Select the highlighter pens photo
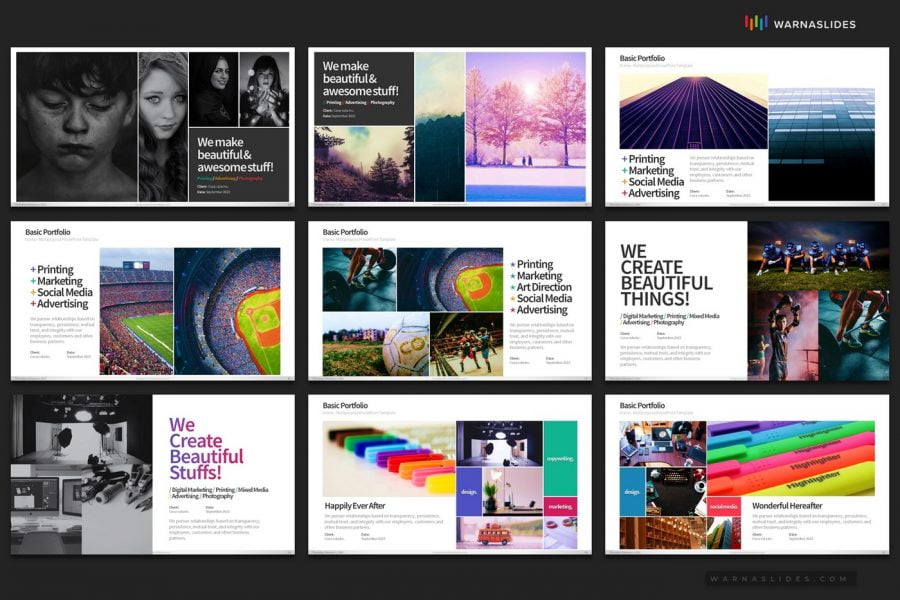 [x=790, y=455]
